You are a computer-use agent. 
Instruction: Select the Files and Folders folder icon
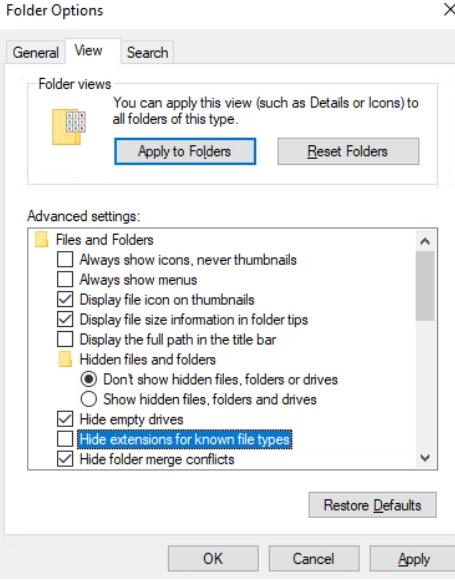[41, 240]
